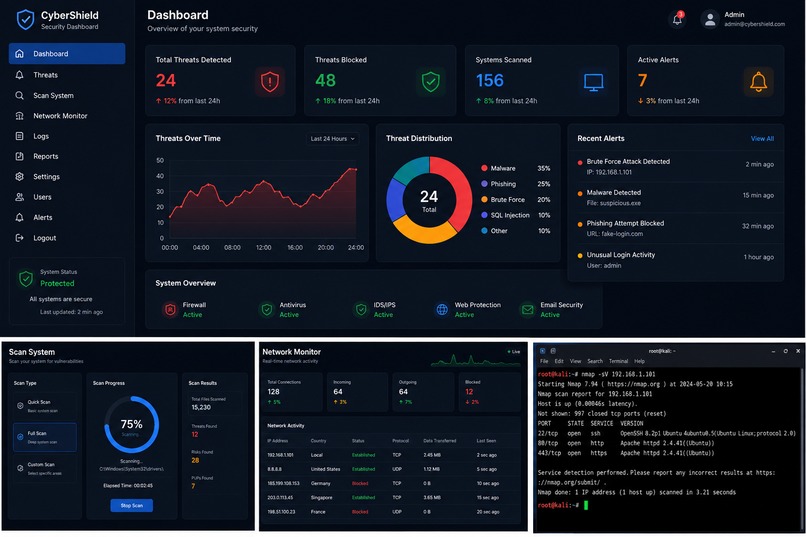This screenshot has height=537, width=806.
Task: Open the Brute Force Attack Detected alert
Action: point(675,166)
